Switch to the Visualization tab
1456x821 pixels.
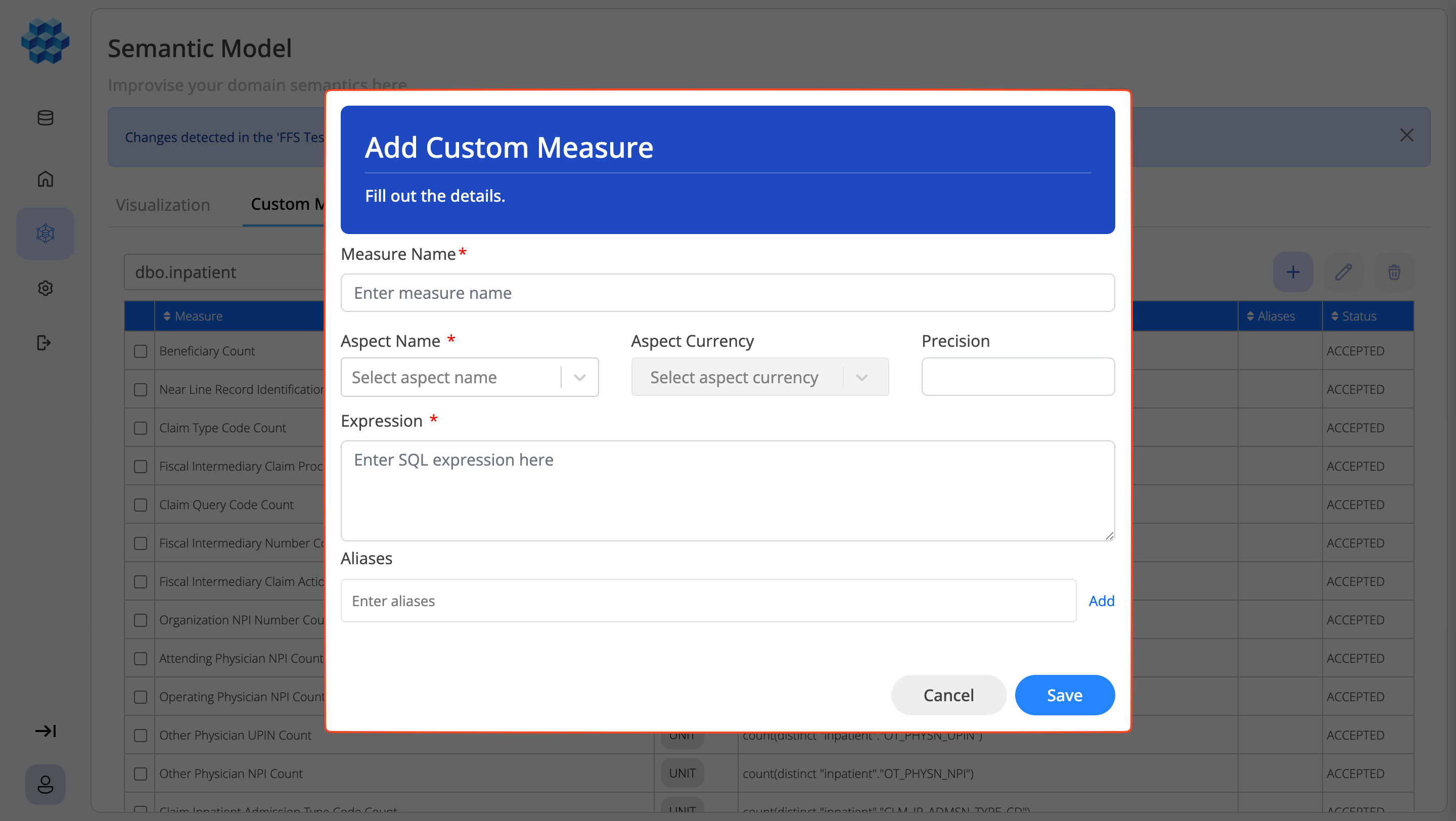163,205
